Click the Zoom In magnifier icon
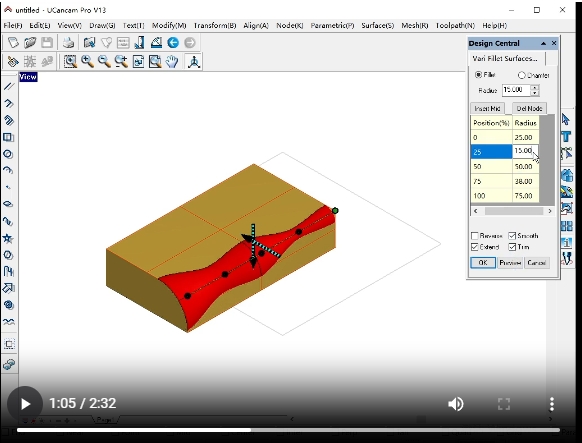Image resolution: width=582 pixels, height=443 pixels. pos(88,61)
